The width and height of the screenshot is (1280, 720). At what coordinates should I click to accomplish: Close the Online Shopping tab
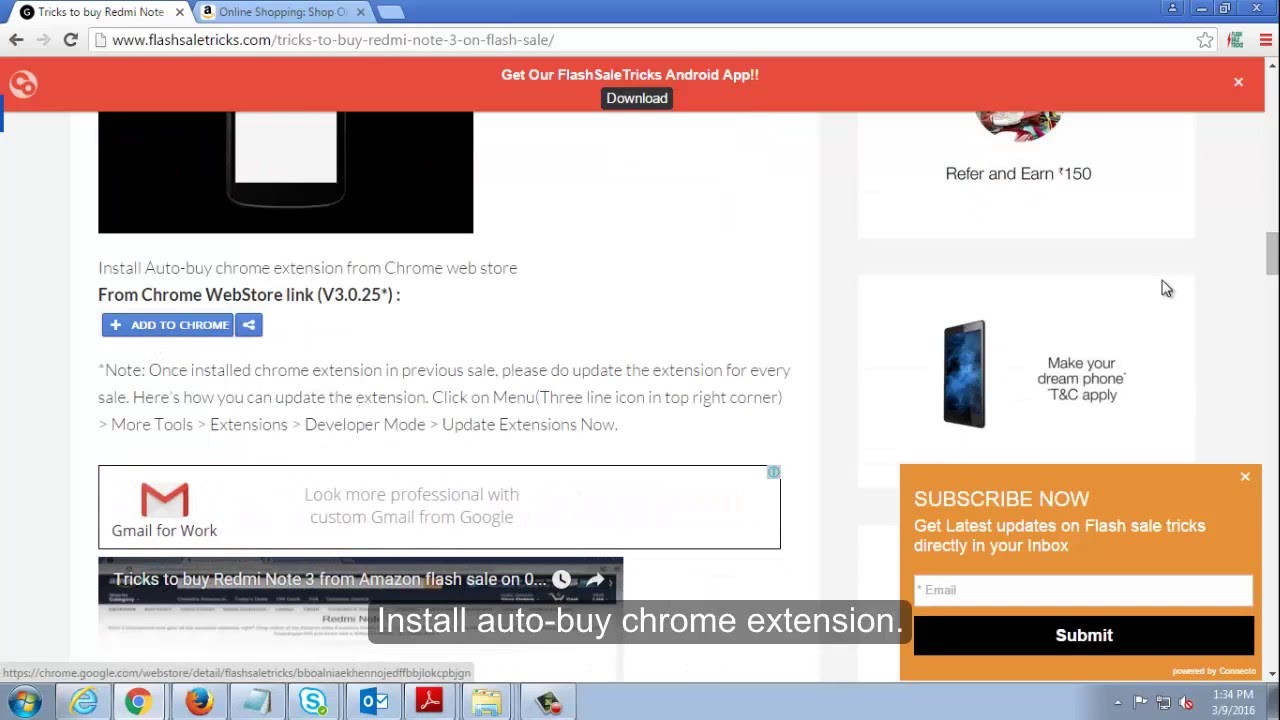(x=361, y=12)
